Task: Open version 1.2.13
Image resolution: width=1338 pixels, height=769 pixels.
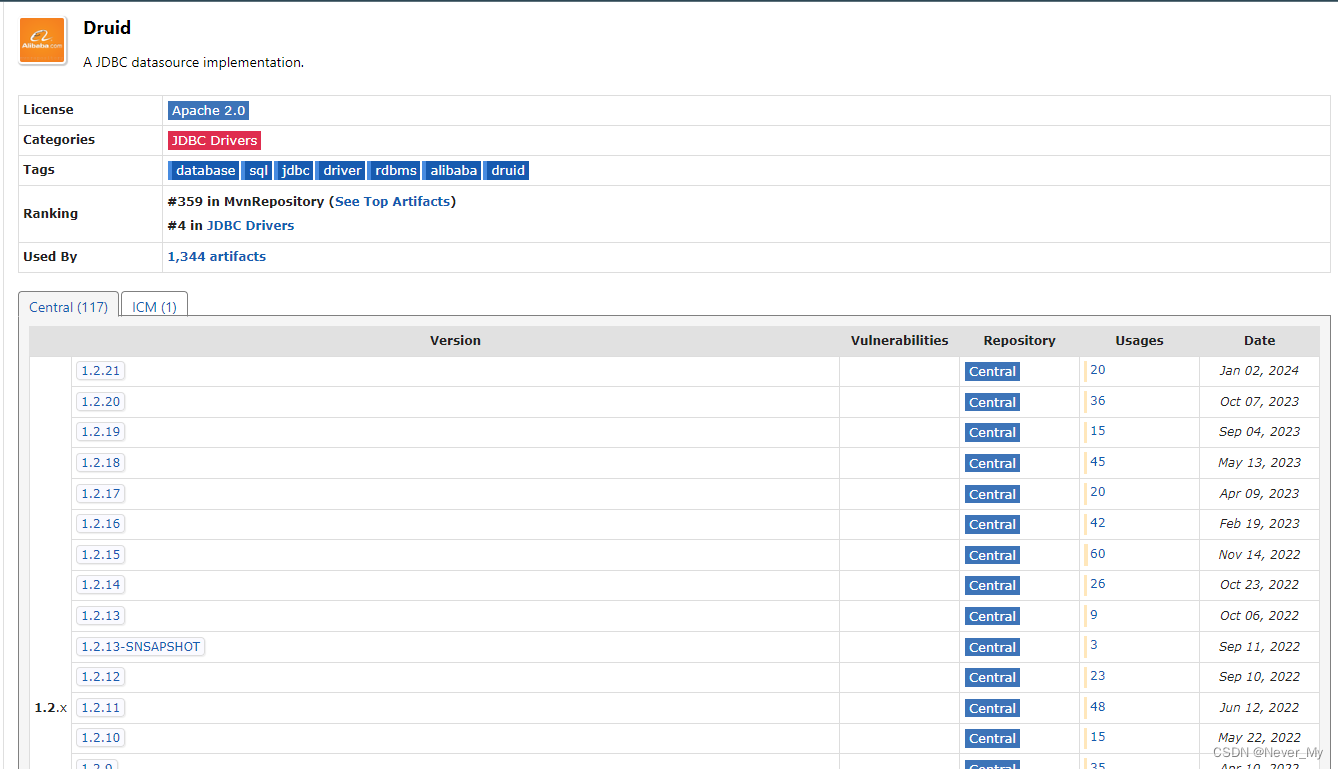Action: (100, 615)
